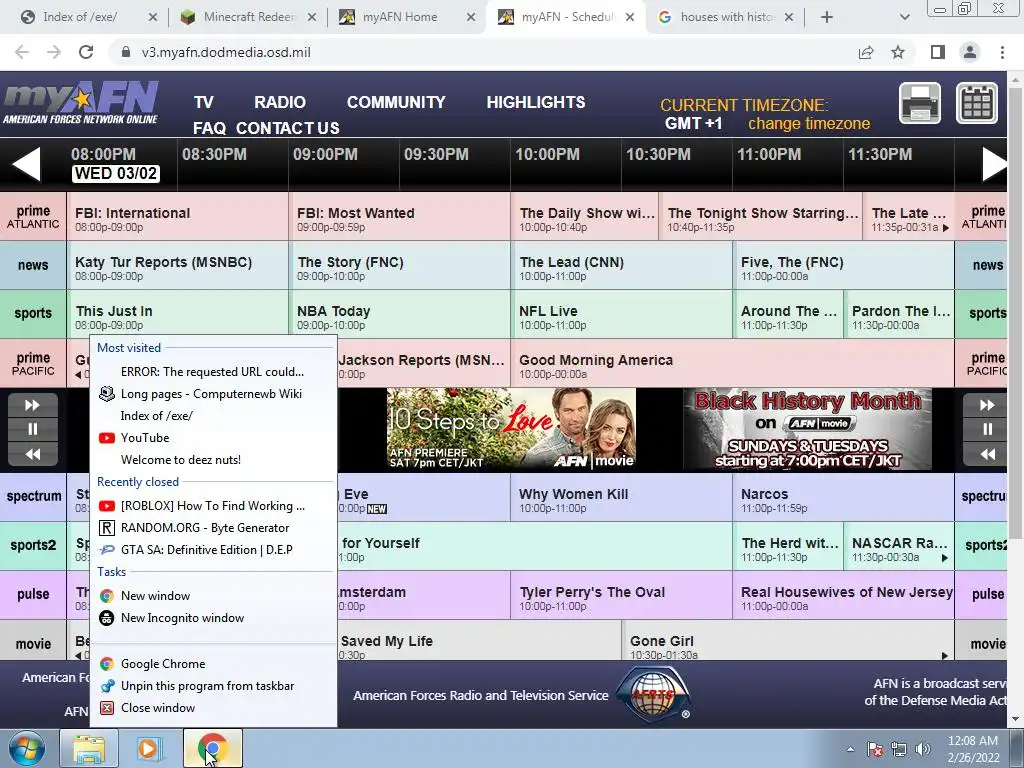Open Long pages - Computernewb Wiki entry

pyautogui.click(x=213, y=394)
